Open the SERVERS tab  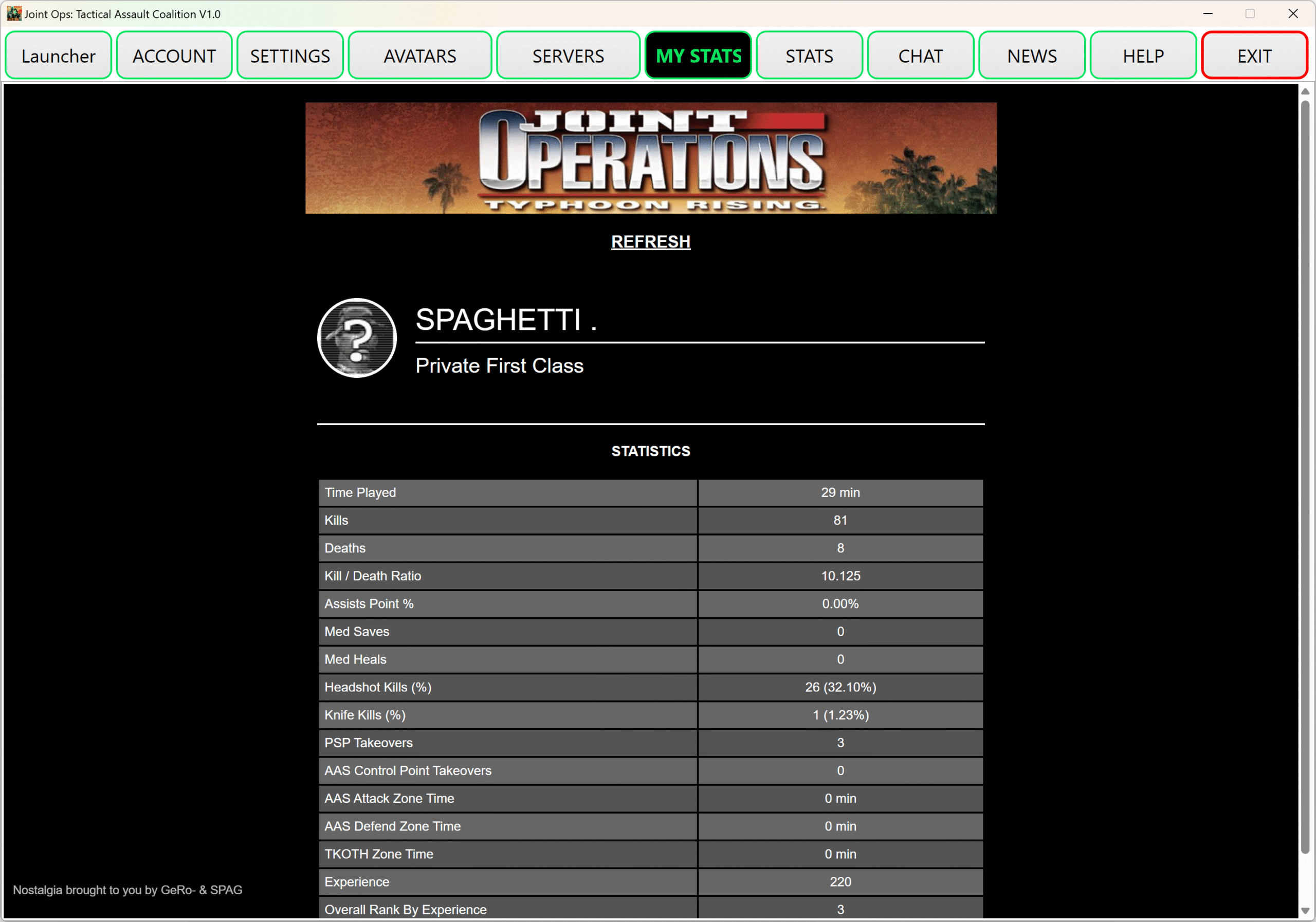click(568, 56)
